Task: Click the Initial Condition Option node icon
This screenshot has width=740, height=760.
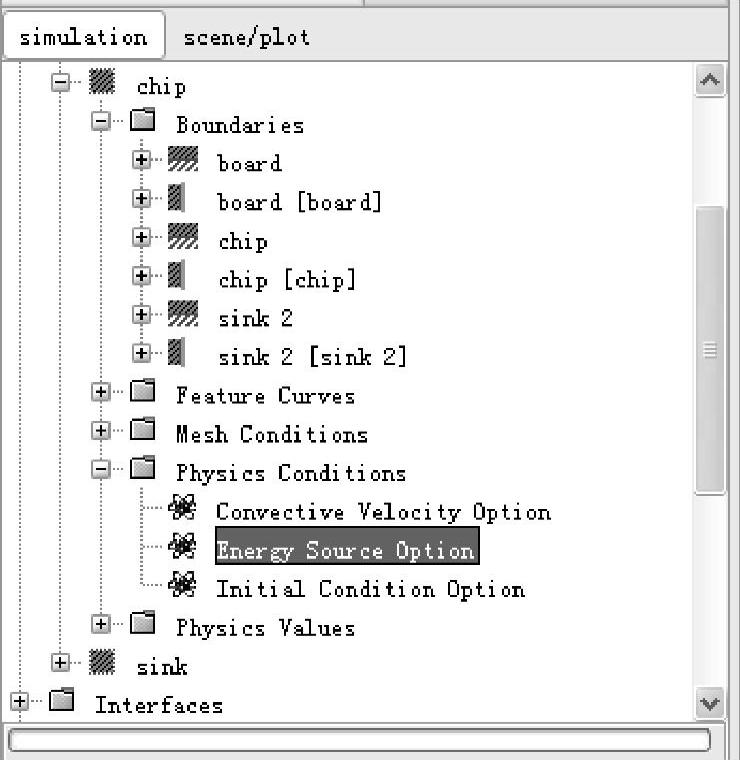Action: 182,585
